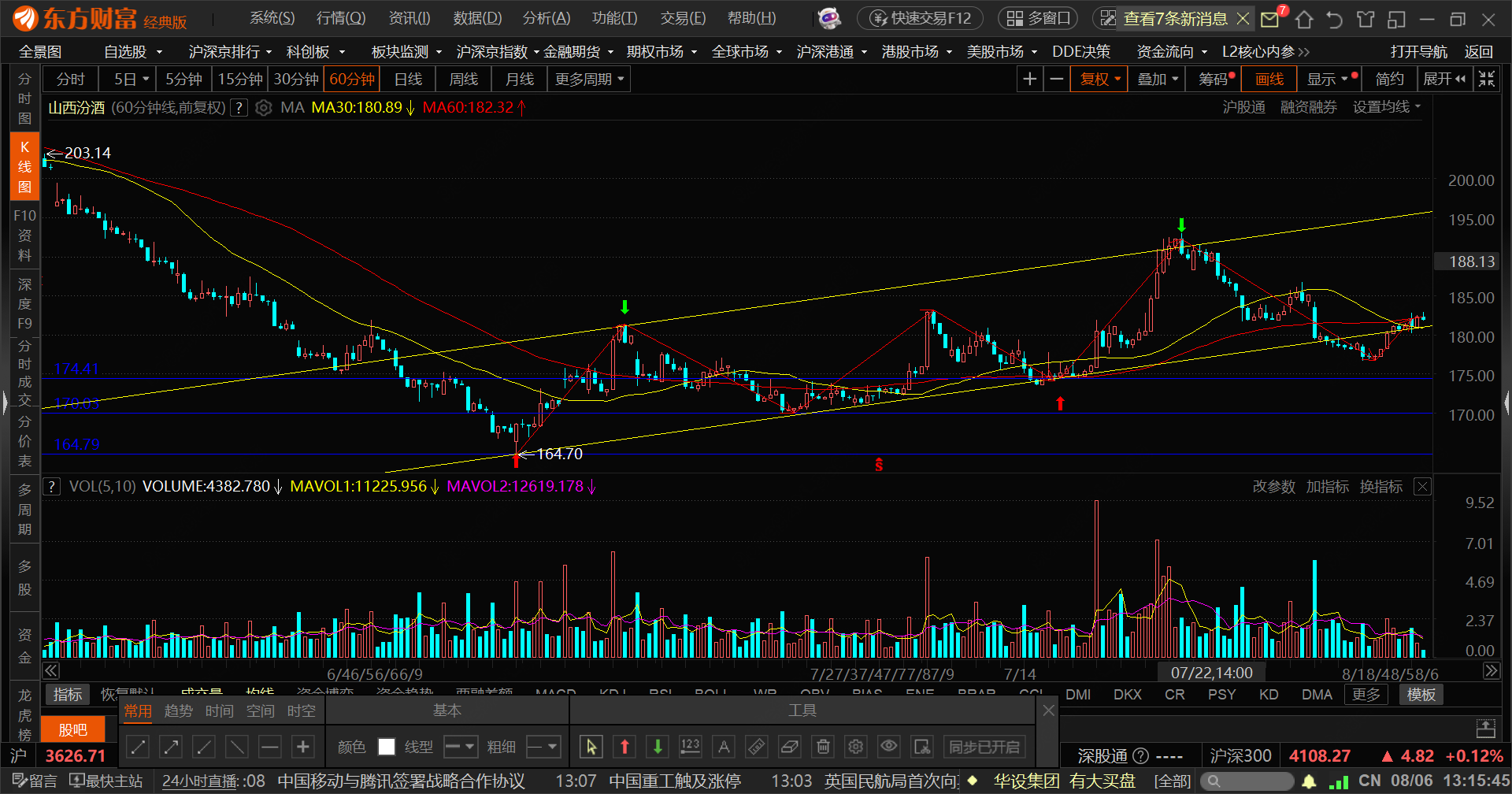Zoom out chart with minus button
The image size is (1512, 794).
coord(1057,79)
